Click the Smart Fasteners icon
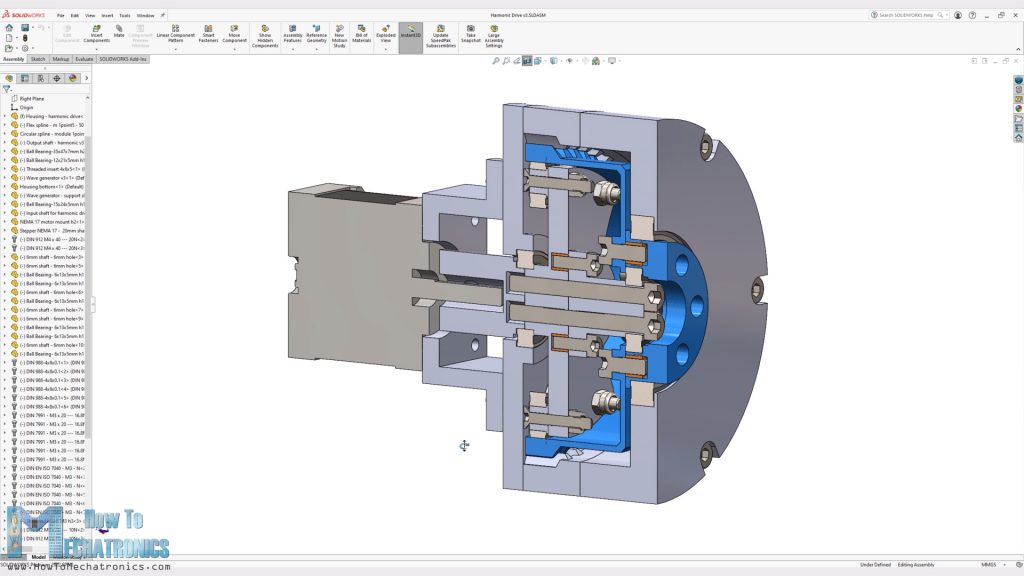 208,33
